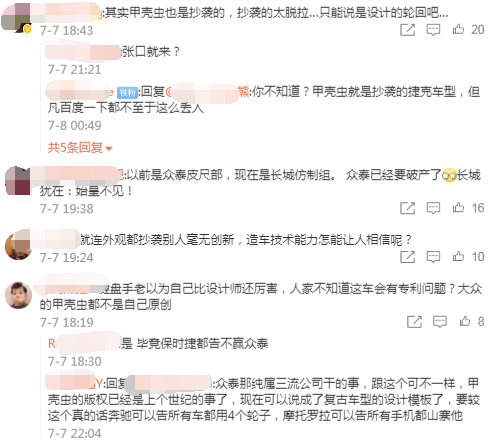Expand the 共5条回复 replies list
This screenshot has height=442, width=500.
[x=80, y=147]
